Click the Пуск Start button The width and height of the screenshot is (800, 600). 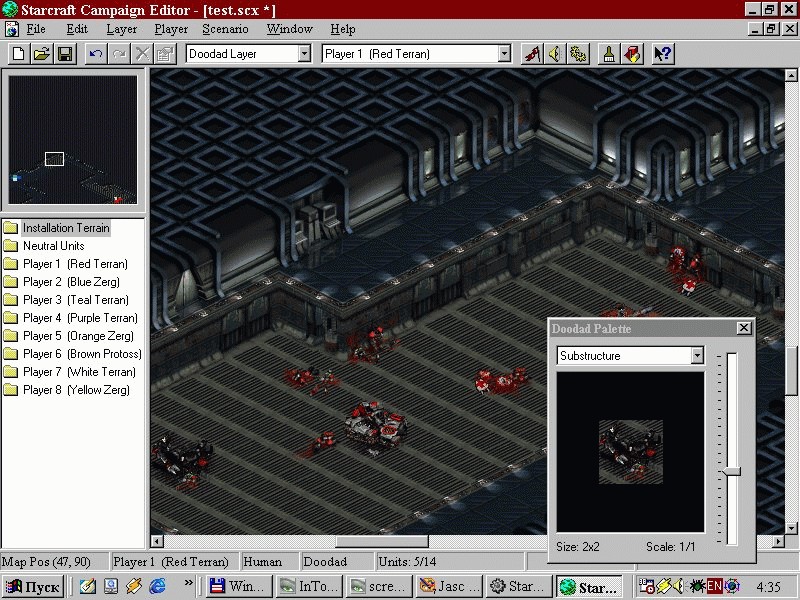pyautogui.click(x=33, y=586)
